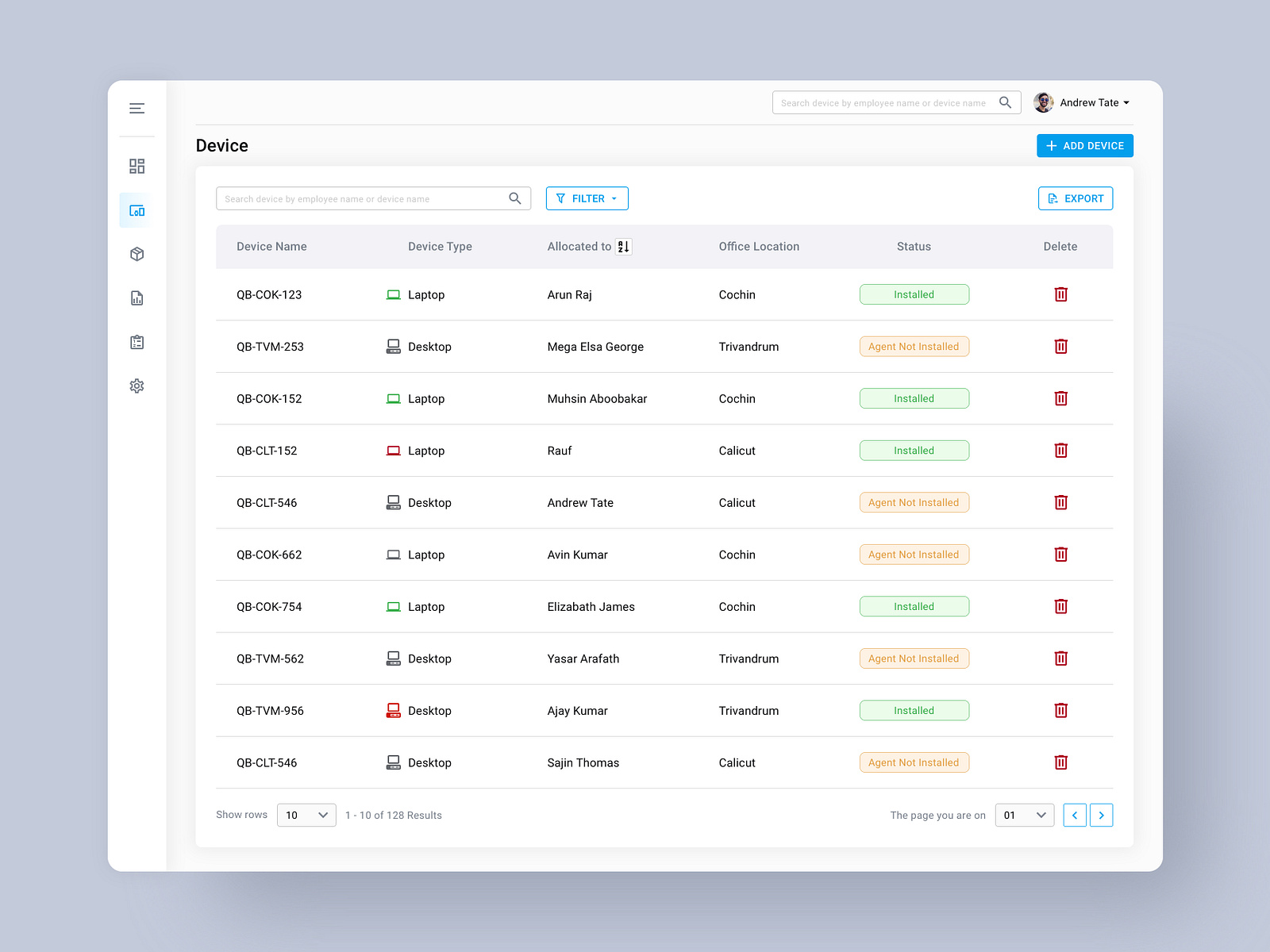Collapse the sidebar using hamburger icon

(137, 108)
